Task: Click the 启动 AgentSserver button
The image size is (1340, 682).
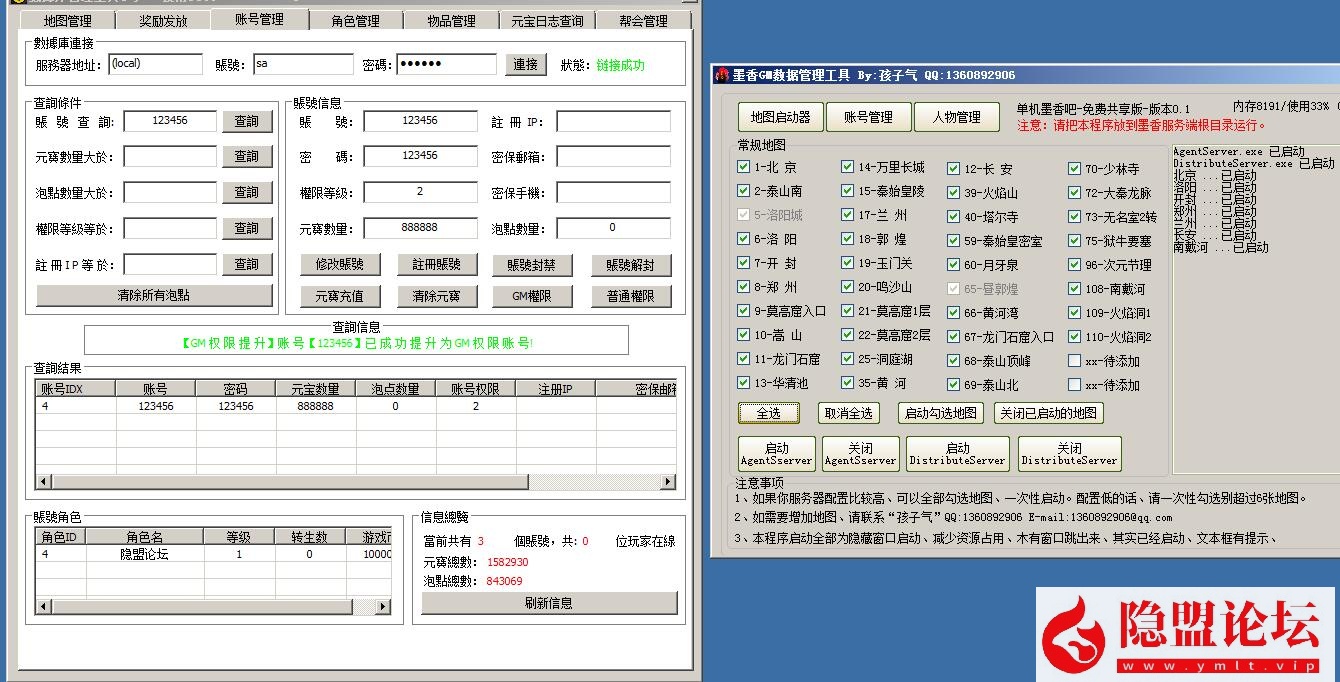Action: (x=777, y=454)
